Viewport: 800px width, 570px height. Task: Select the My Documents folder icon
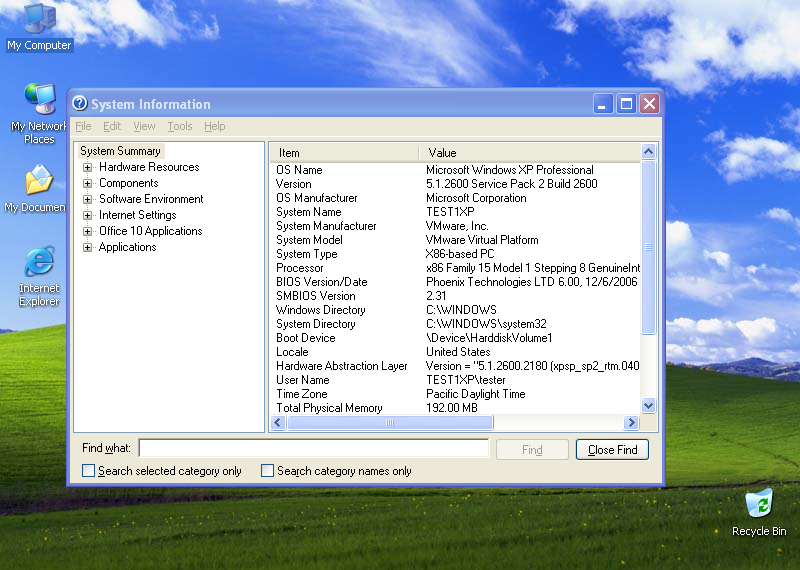36,188
